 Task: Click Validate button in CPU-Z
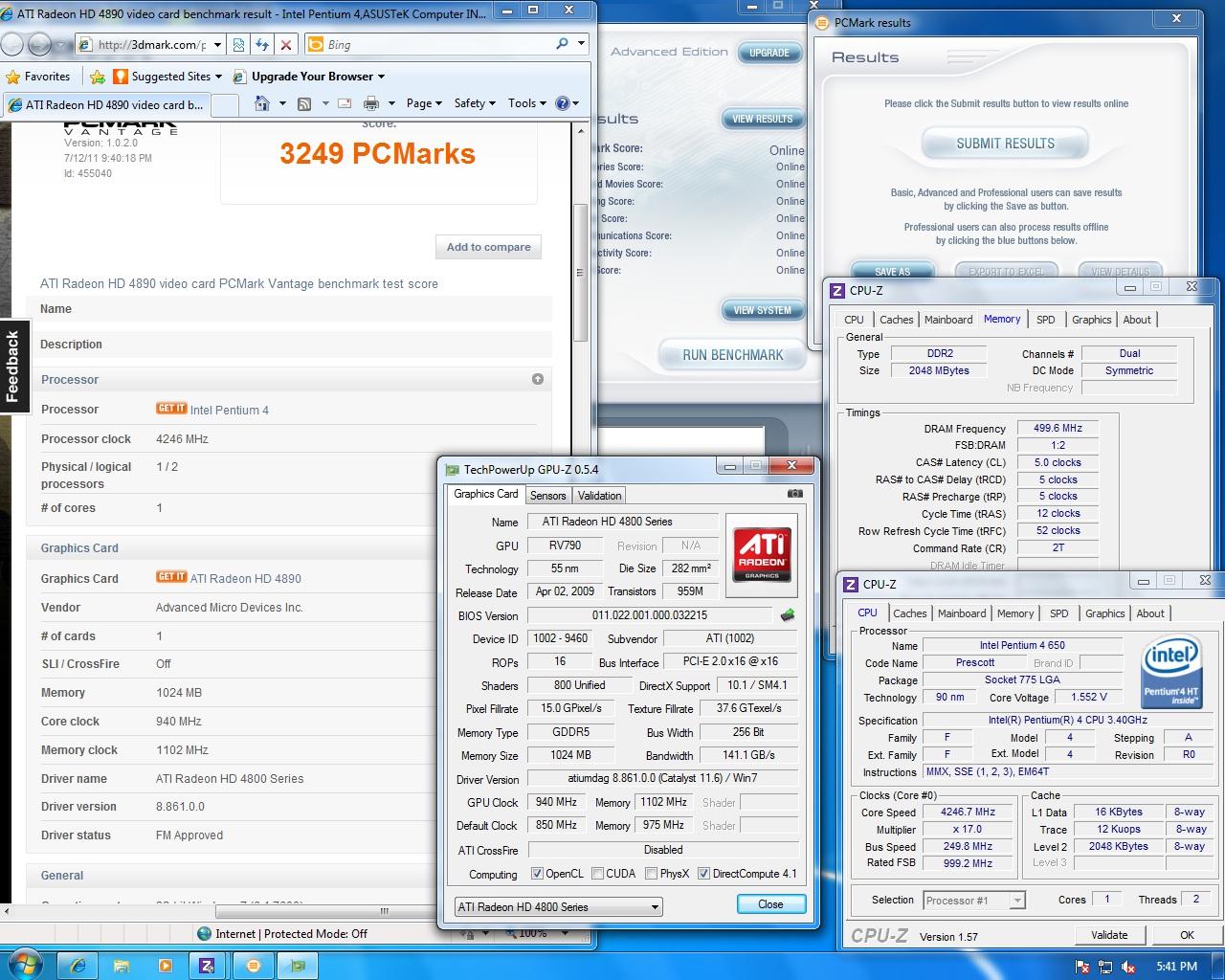(1109, 935)
